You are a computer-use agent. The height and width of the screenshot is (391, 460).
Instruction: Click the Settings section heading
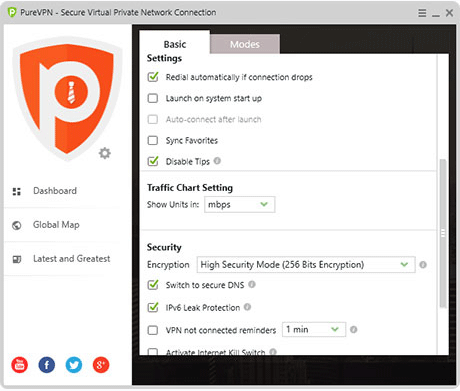coord(164,58)
